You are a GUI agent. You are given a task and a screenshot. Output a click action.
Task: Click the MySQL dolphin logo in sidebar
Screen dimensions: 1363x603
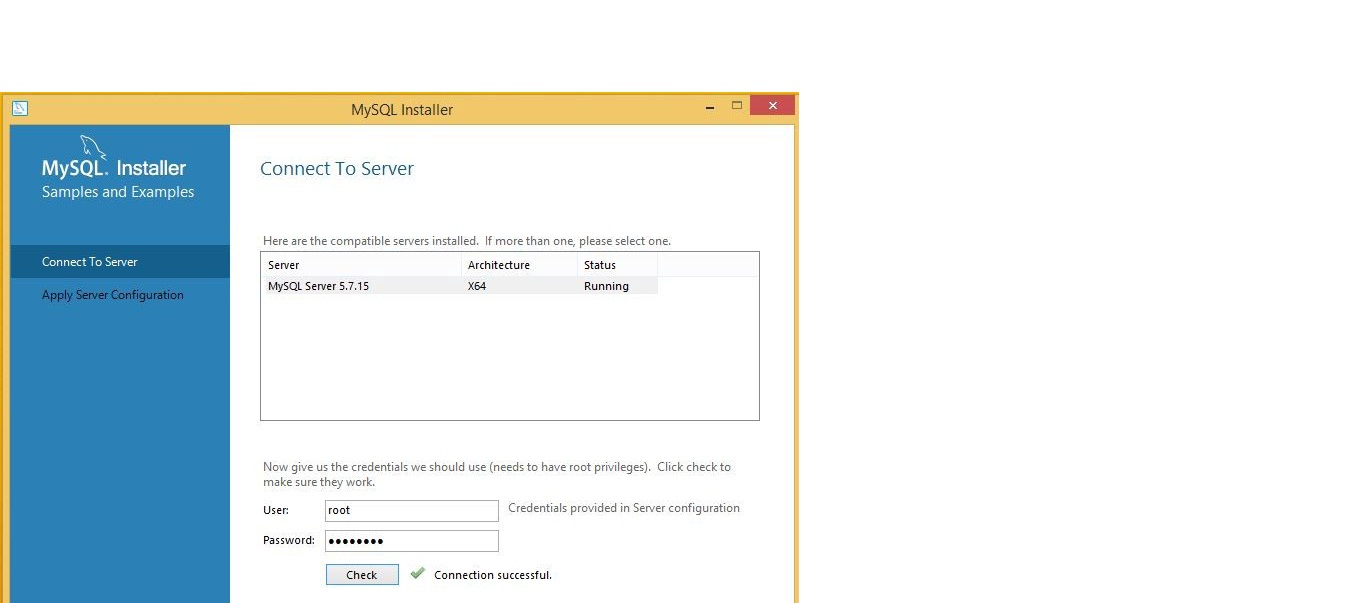(93, 147)
